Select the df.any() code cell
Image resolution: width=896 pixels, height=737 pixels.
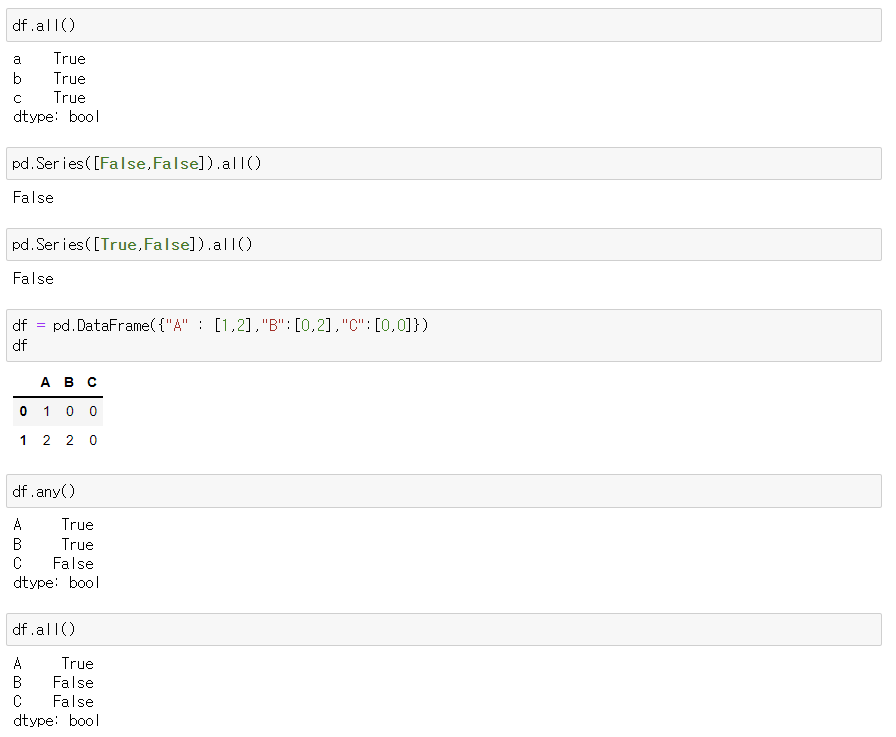pos(443,491)
